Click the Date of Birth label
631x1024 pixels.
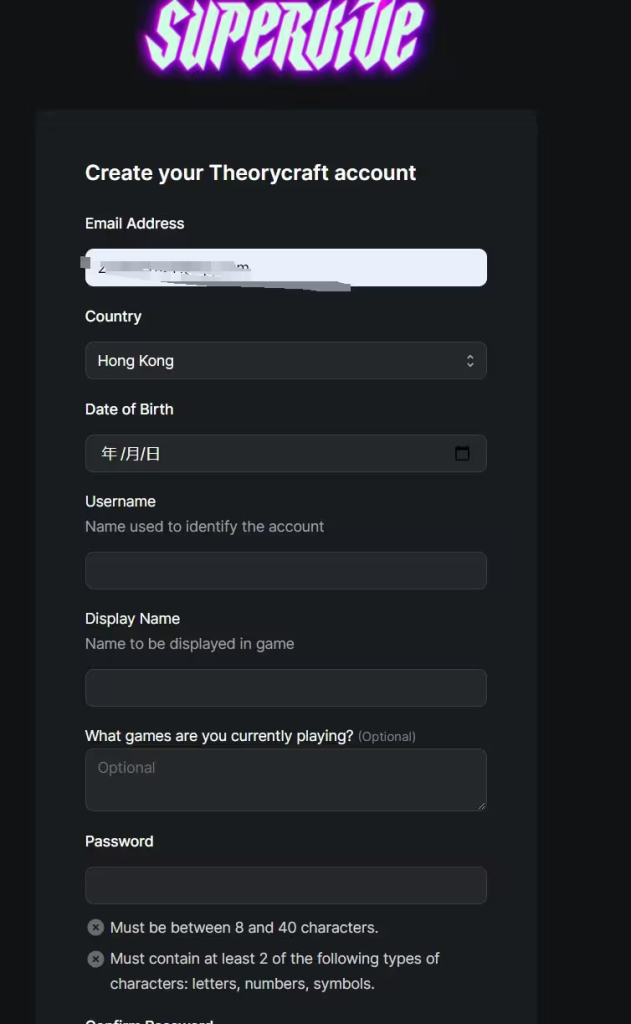click(129, 409)
